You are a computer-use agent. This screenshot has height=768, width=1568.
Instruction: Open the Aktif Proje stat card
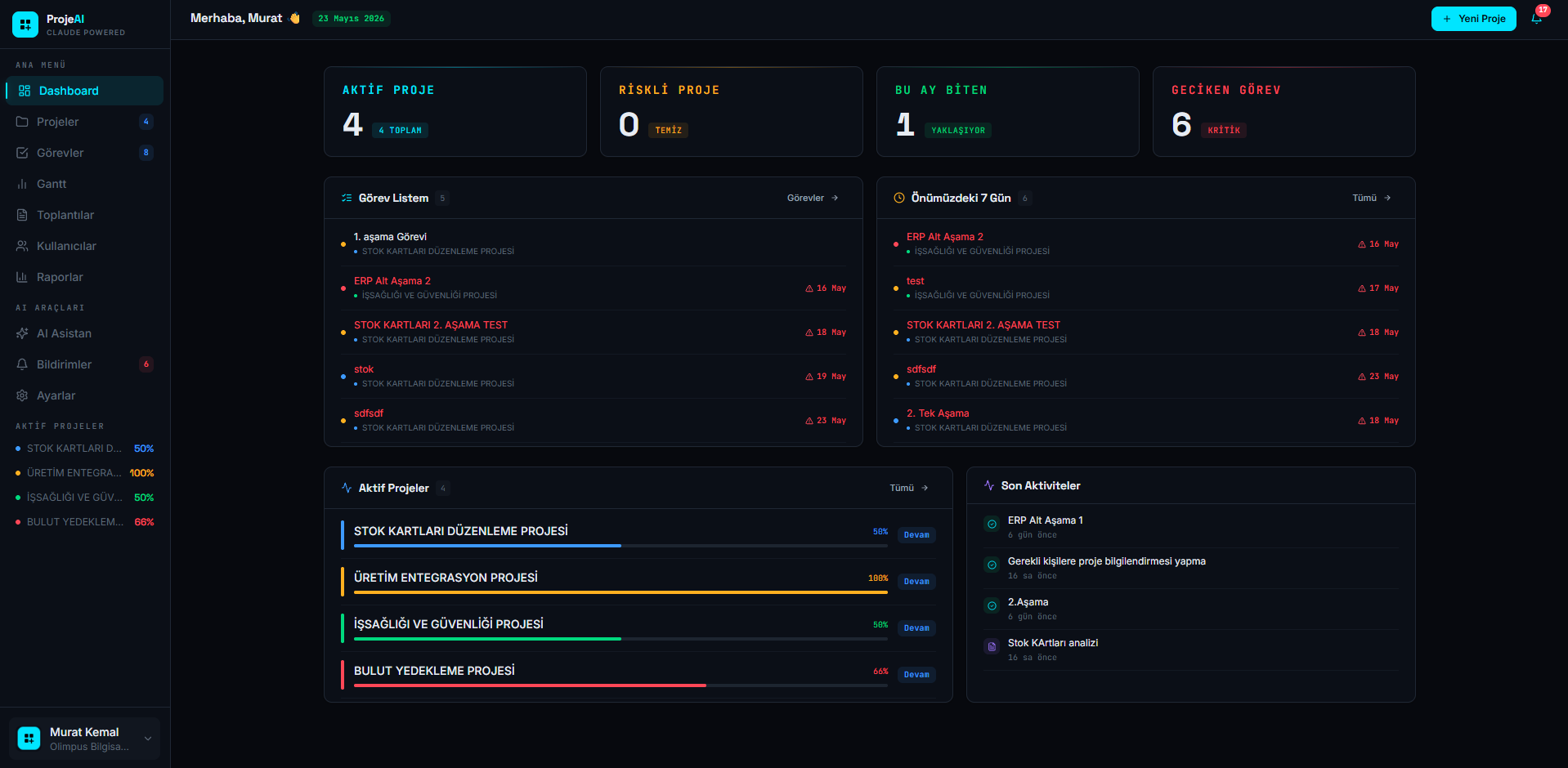[455, 112]
